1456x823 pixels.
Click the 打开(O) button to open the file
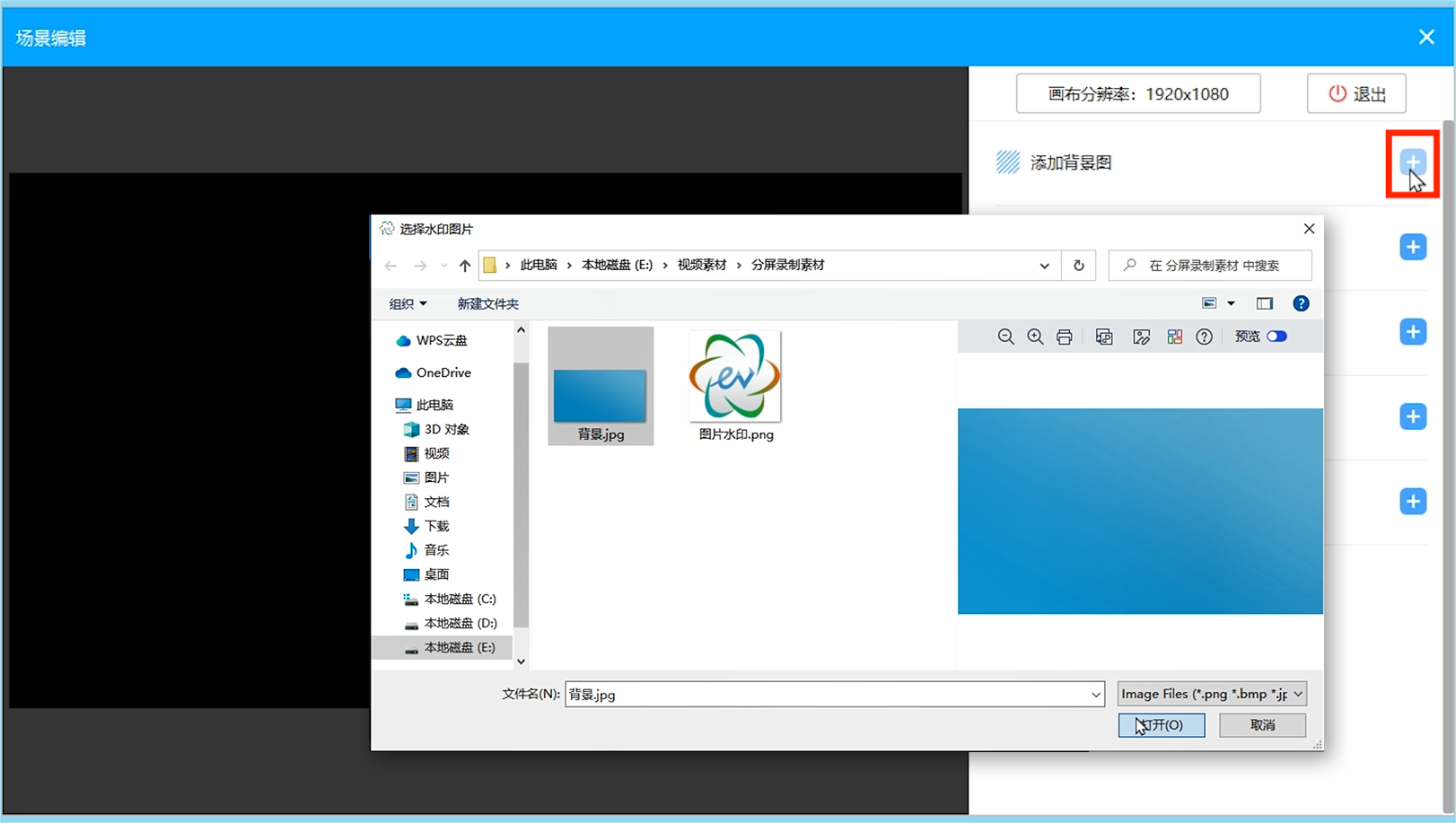coord(1161,724)
